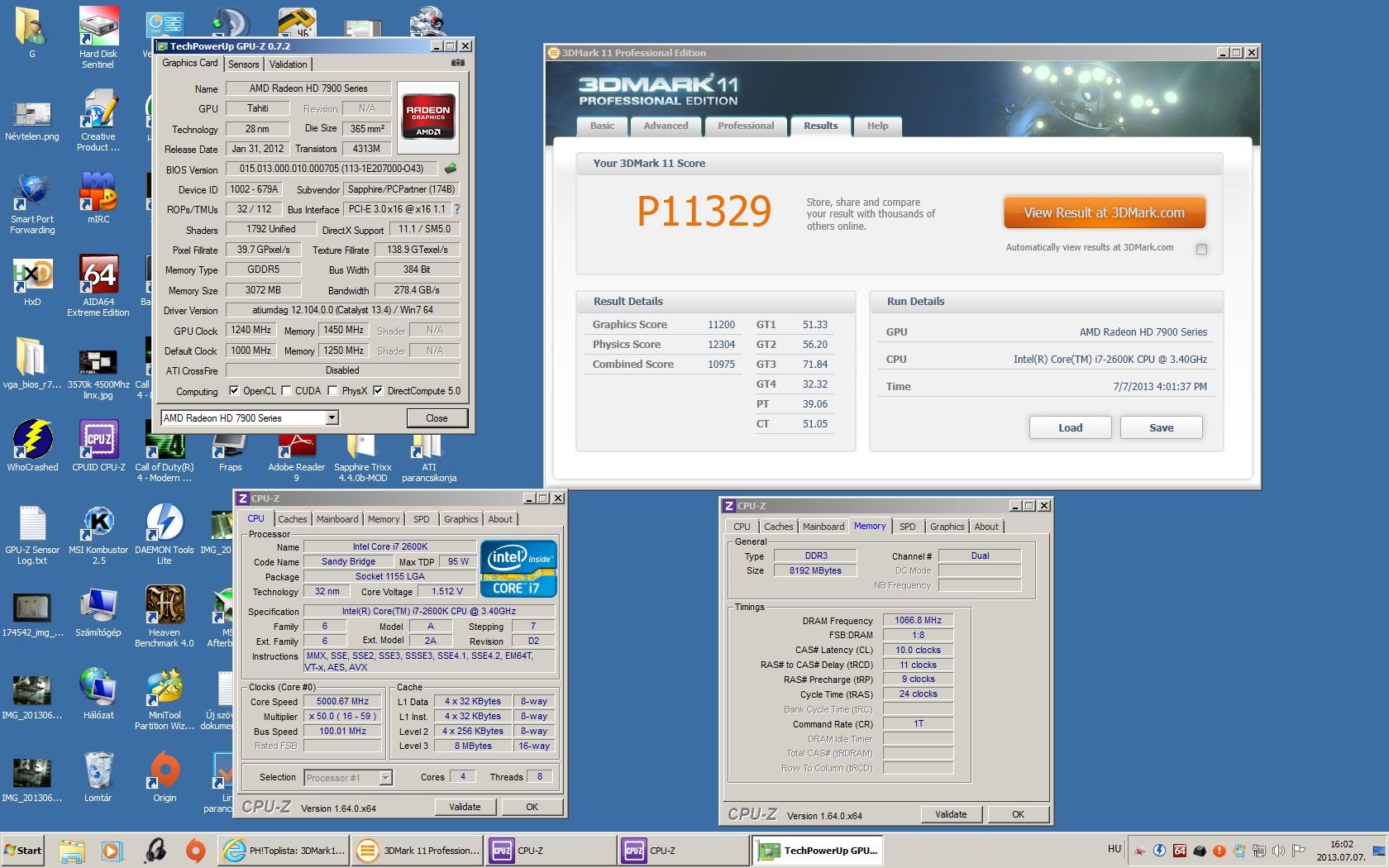Click the HU language indicator in taskbar

click(x=1114, y=849)
